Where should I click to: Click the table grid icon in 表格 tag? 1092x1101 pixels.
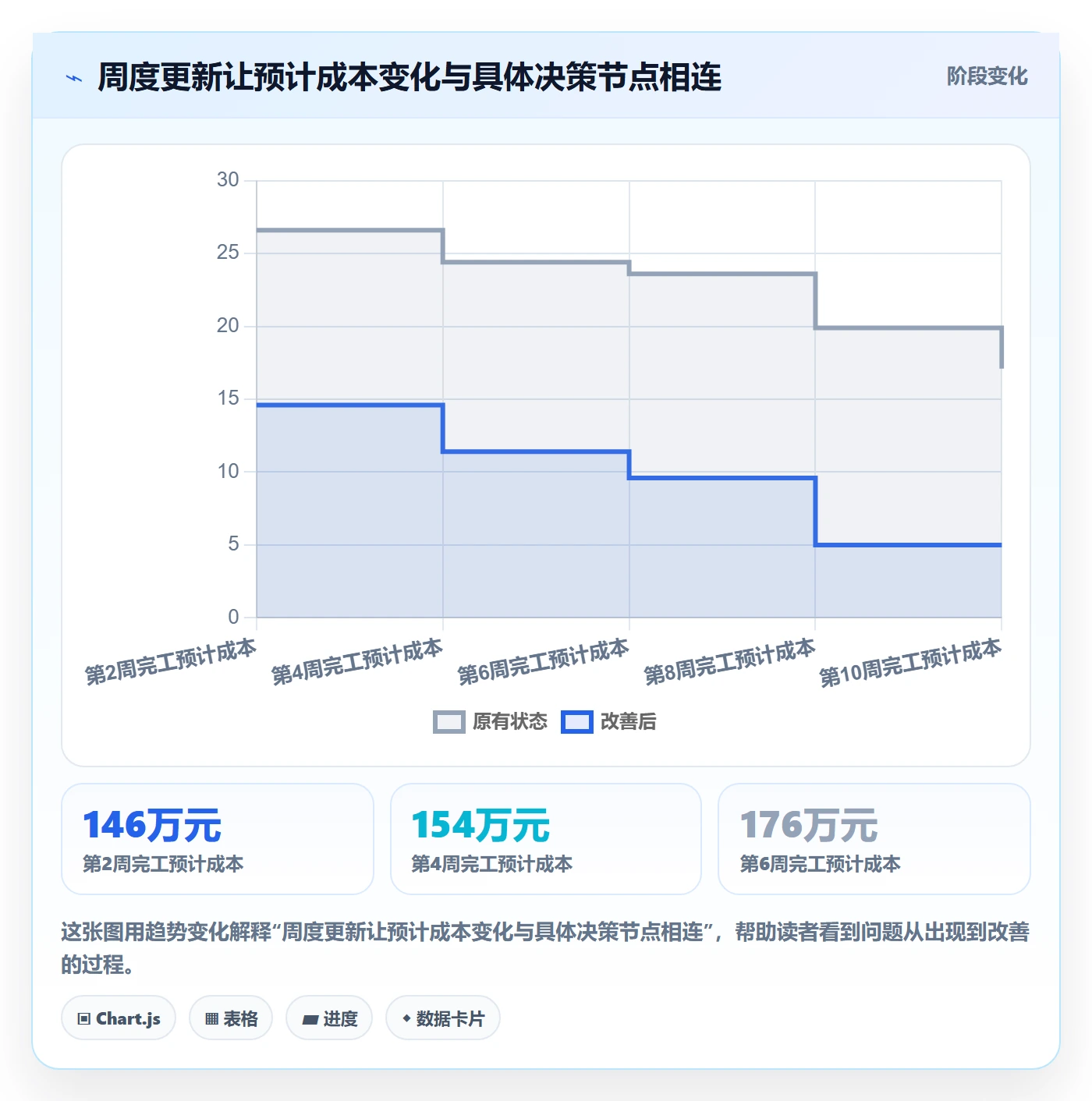coord(211,1018)
